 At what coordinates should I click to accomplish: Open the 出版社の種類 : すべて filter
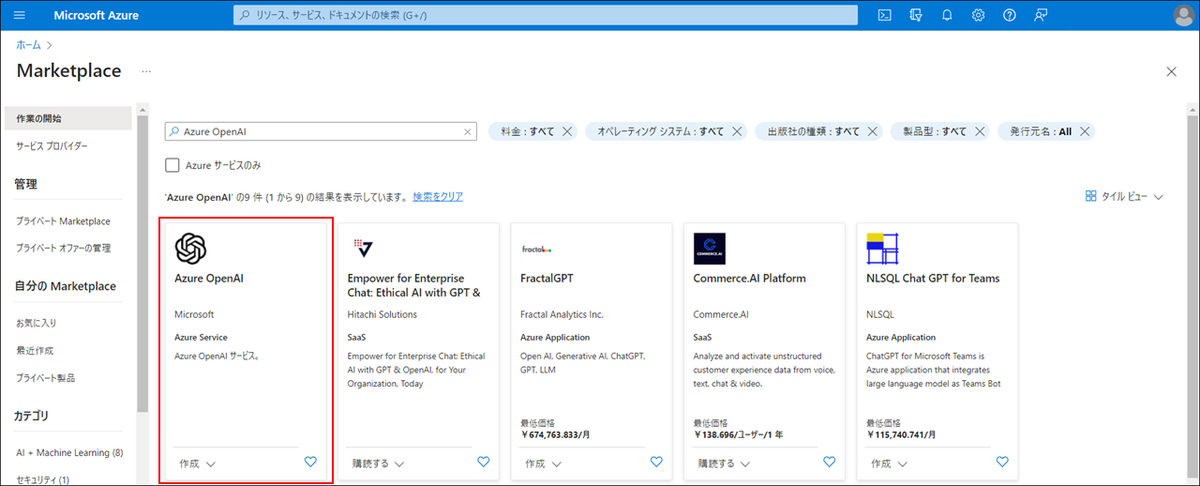812,131
